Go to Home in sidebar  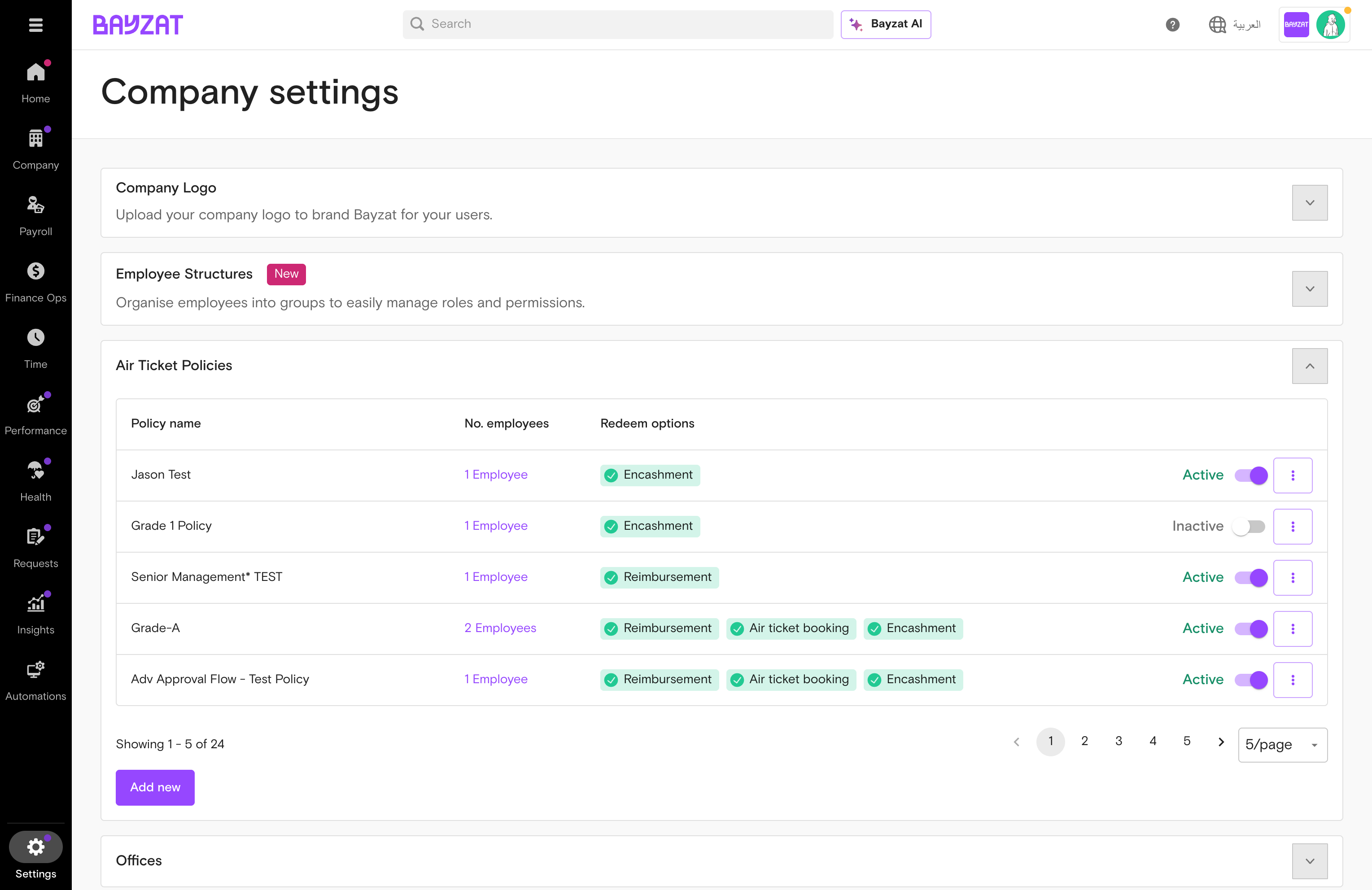pyautogui.click(x=36, y=83)
